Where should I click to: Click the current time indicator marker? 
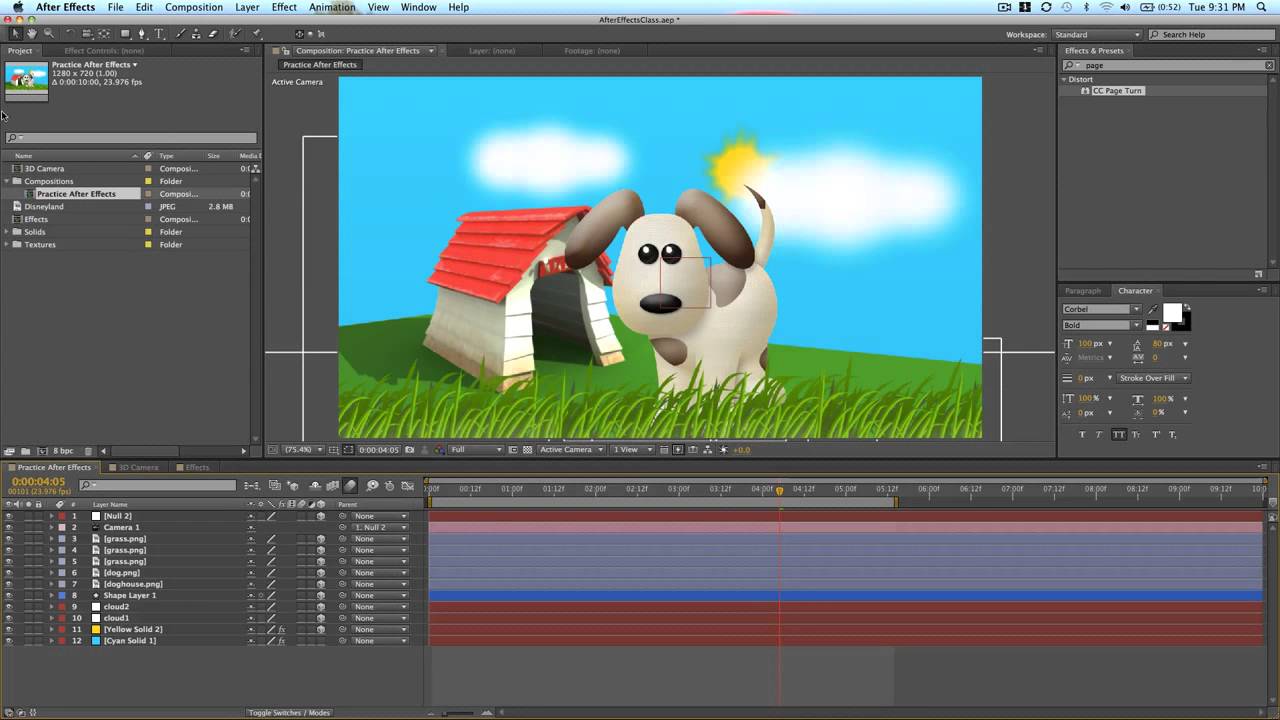click(x=780, y=490)
